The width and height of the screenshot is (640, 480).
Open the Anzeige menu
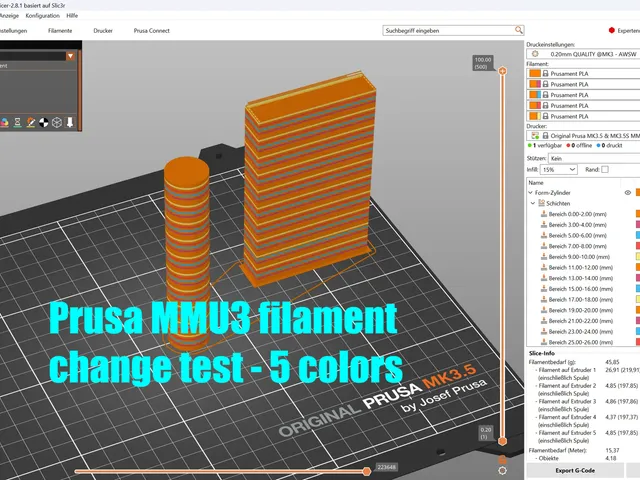9,16
